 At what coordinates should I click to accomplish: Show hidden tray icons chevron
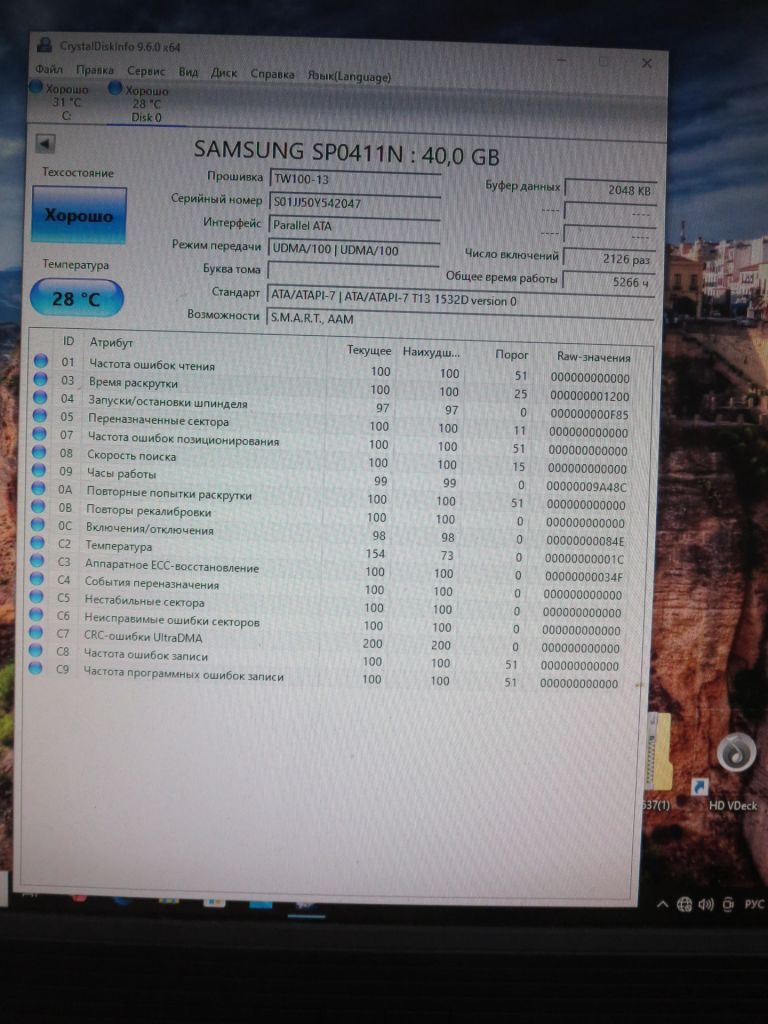662,904
